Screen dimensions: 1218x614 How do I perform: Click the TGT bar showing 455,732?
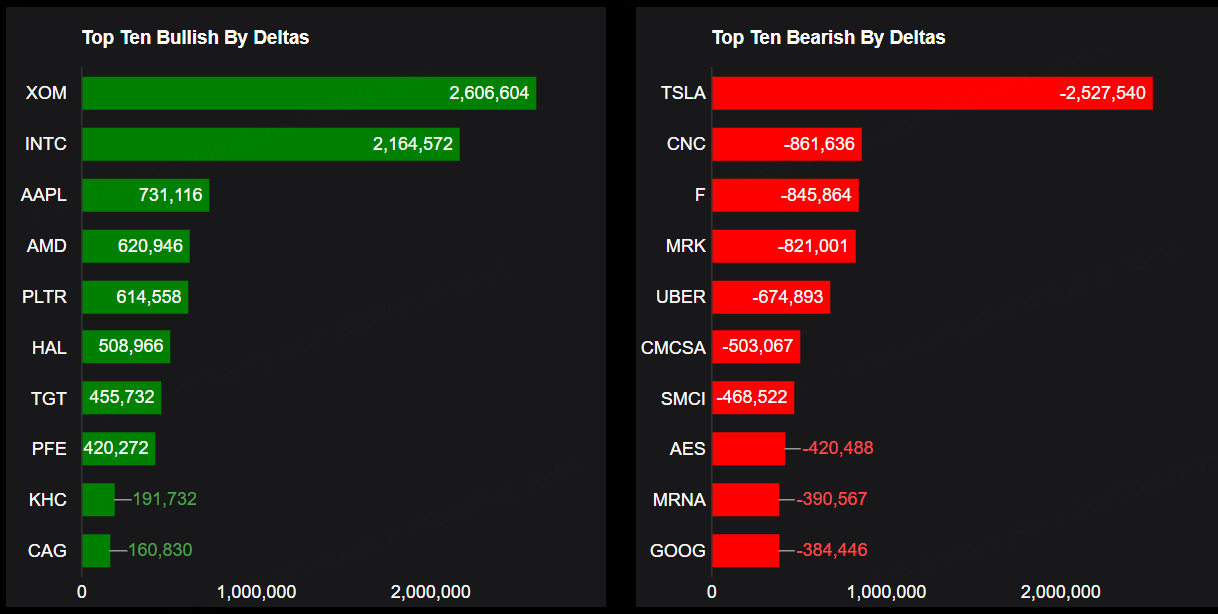click(x=121, y=397)
